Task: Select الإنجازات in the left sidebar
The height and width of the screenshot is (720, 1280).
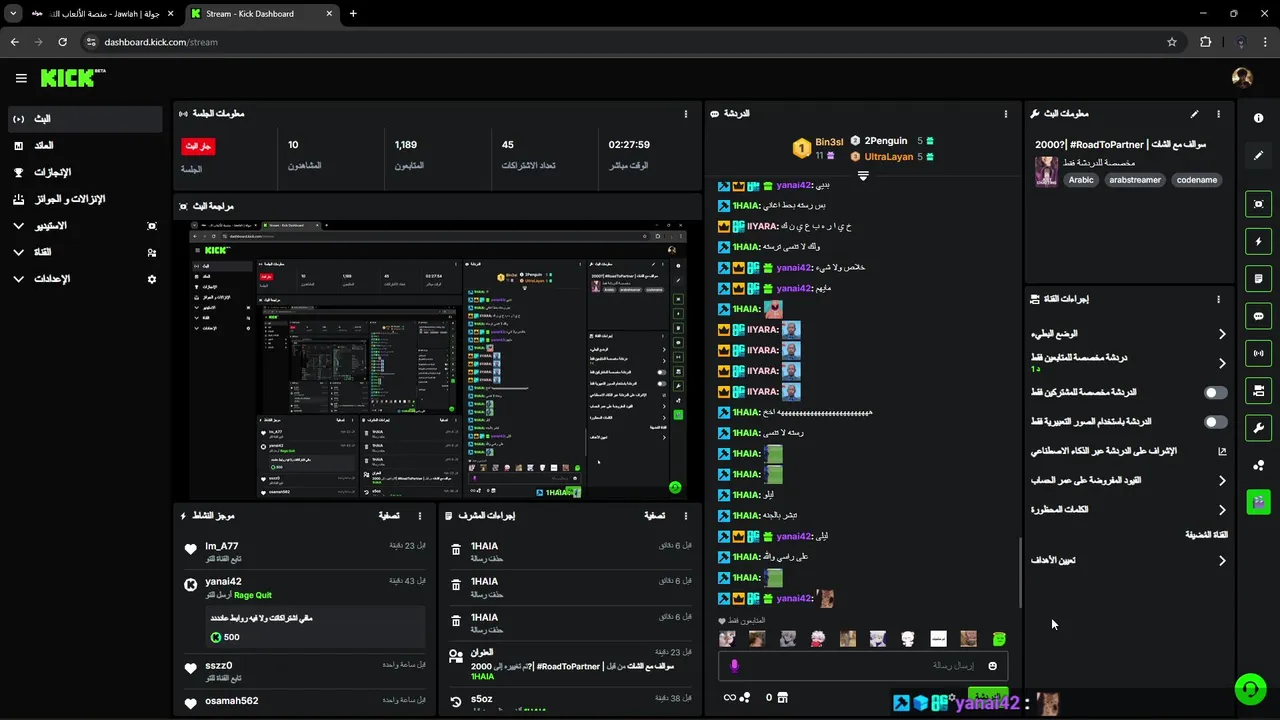Action: (x=85, y=172)
